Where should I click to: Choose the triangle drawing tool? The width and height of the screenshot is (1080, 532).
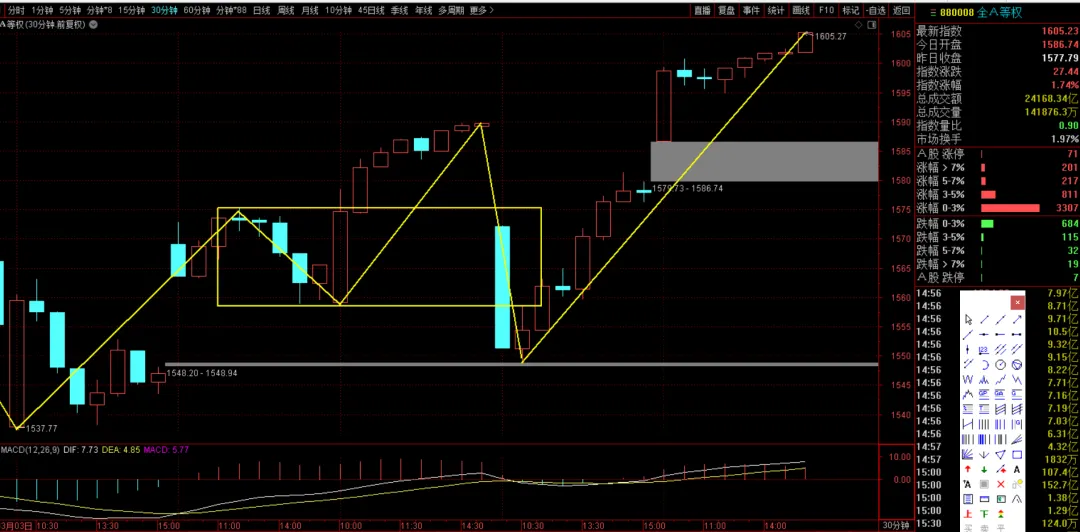(1000, 454)
